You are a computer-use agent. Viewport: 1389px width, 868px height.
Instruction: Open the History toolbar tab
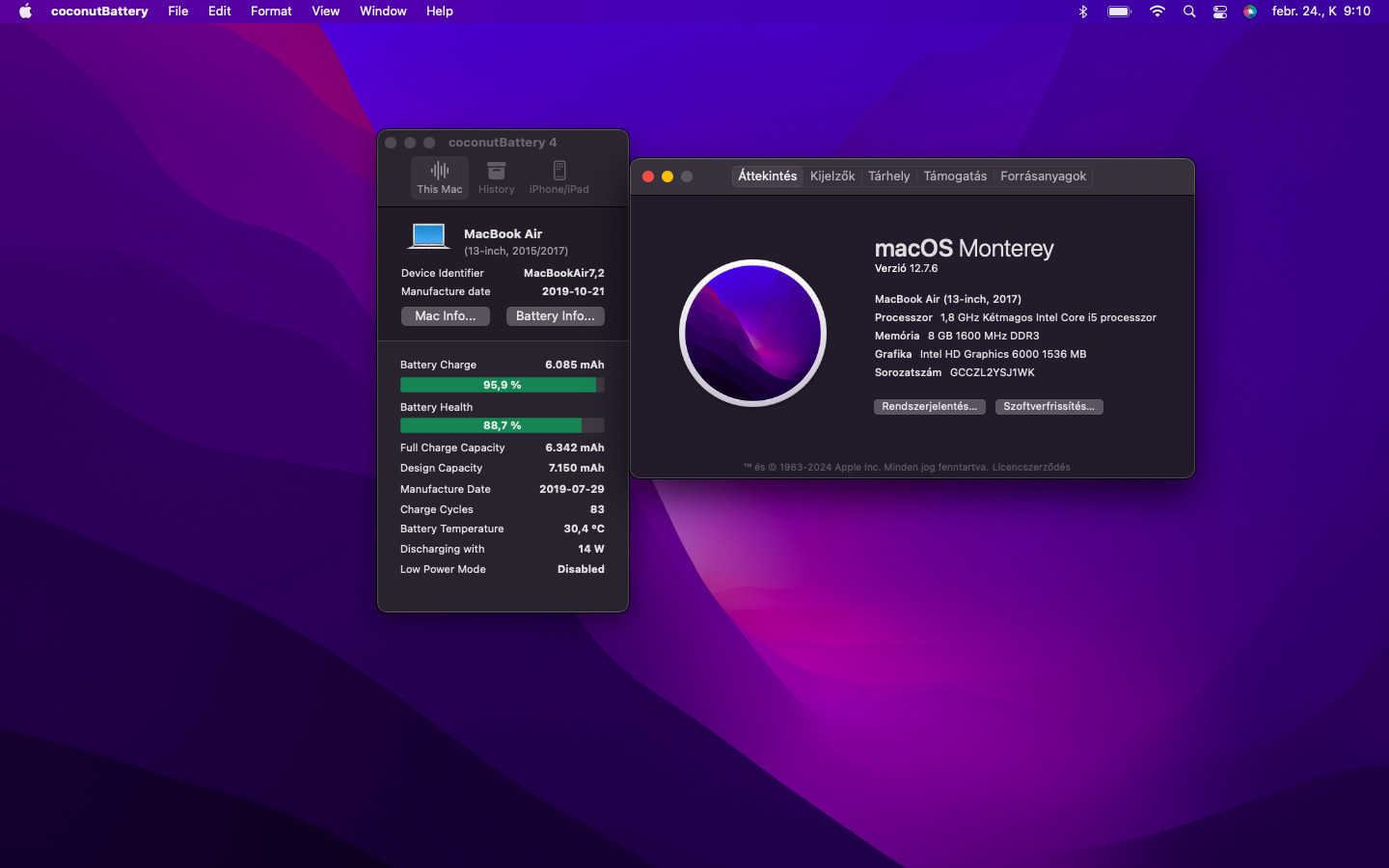point(497,177)
